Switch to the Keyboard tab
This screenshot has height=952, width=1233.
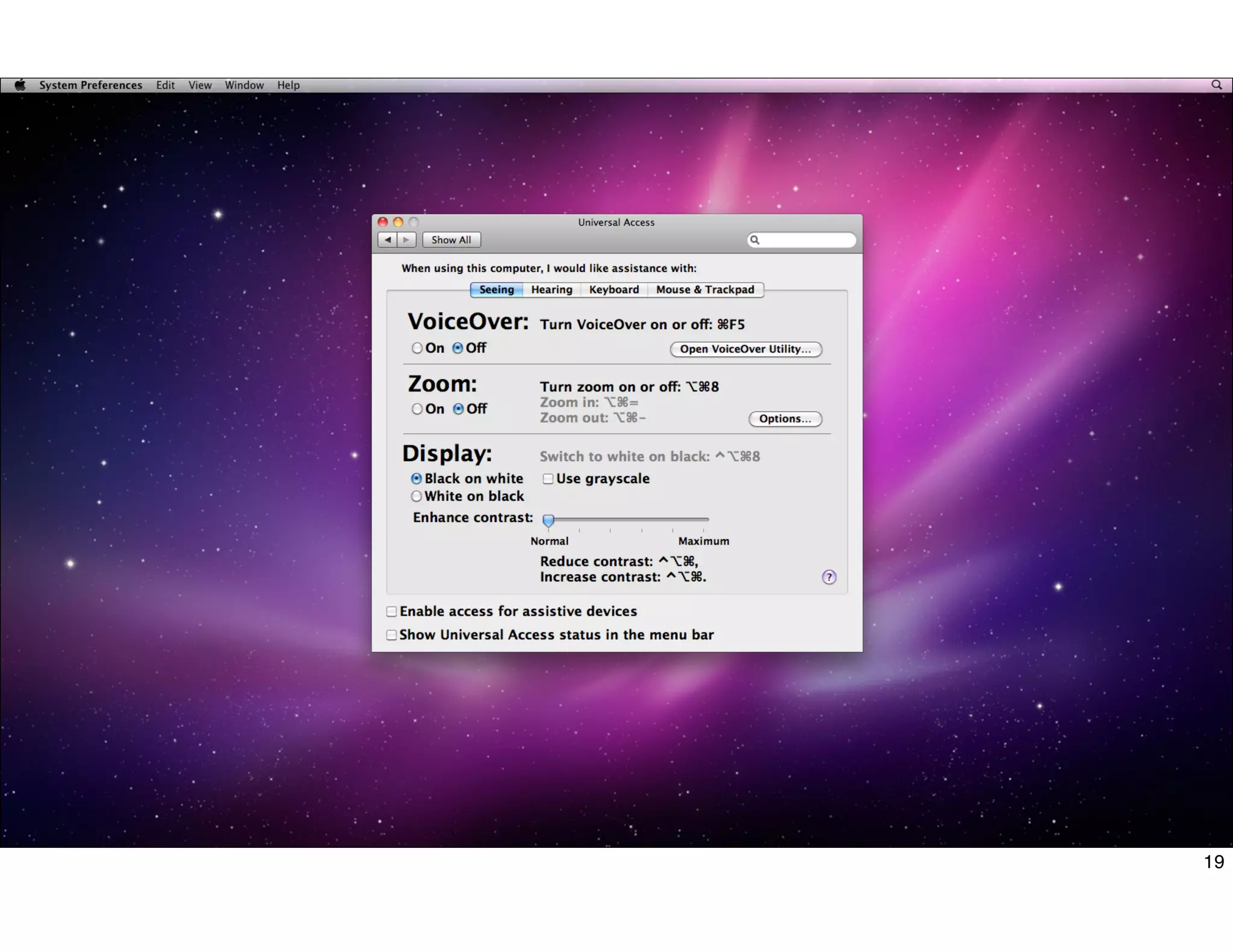[613, 289]
